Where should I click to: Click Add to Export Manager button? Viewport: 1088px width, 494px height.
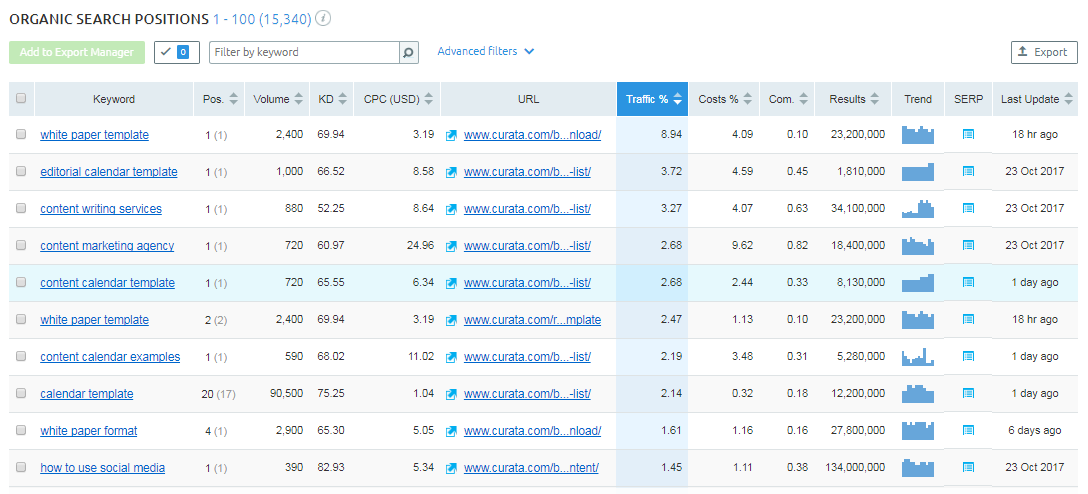[x=77, y=53]
